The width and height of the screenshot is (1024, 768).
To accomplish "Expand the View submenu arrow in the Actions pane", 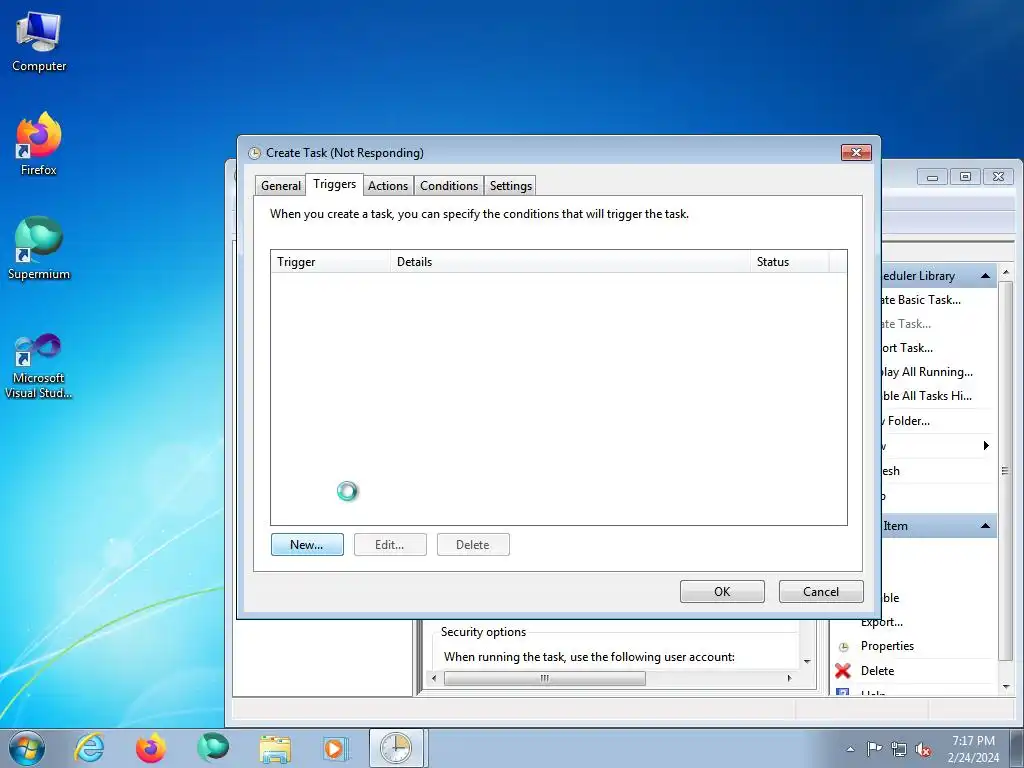I will (986, 446).
